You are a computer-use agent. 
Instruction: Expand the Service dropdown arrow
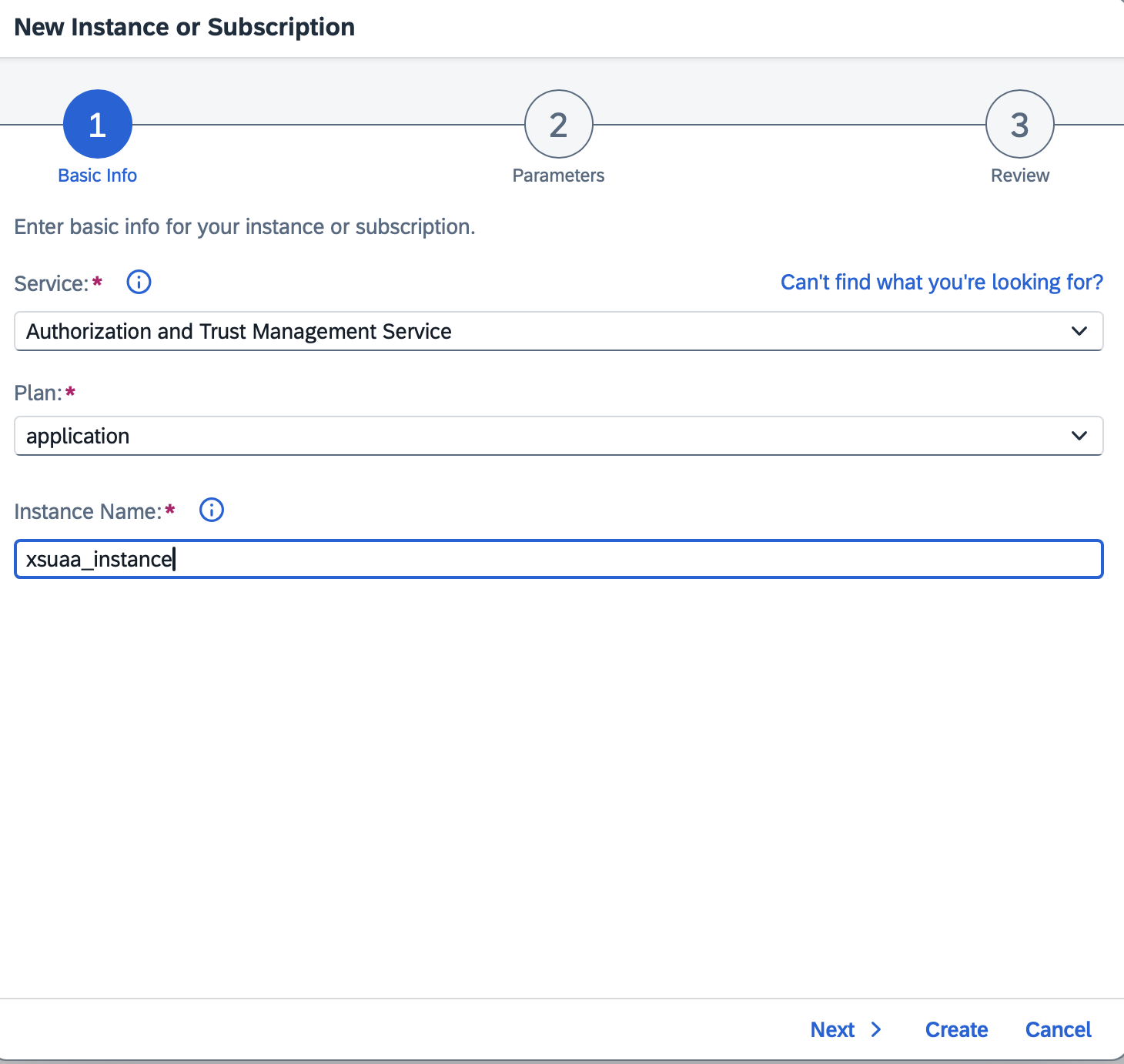pyautogui.click(x=1079, y=331)
